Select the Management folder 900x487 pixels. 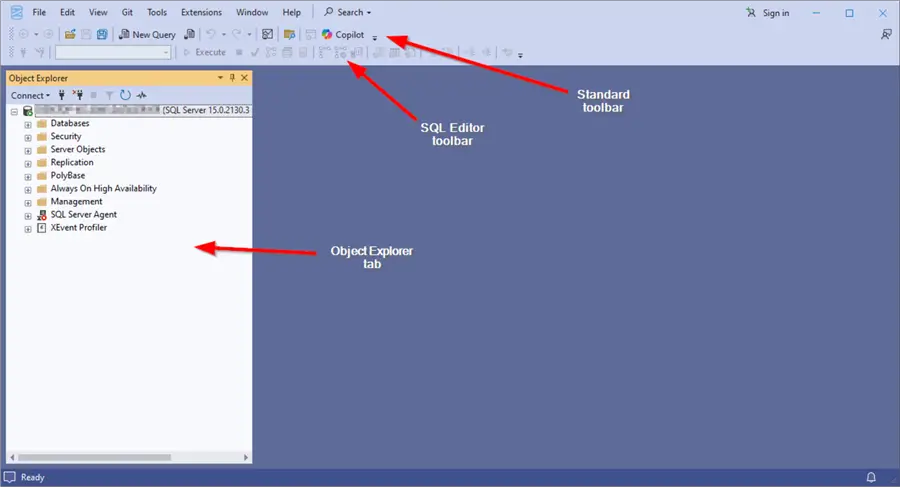(x=76, y=202)
